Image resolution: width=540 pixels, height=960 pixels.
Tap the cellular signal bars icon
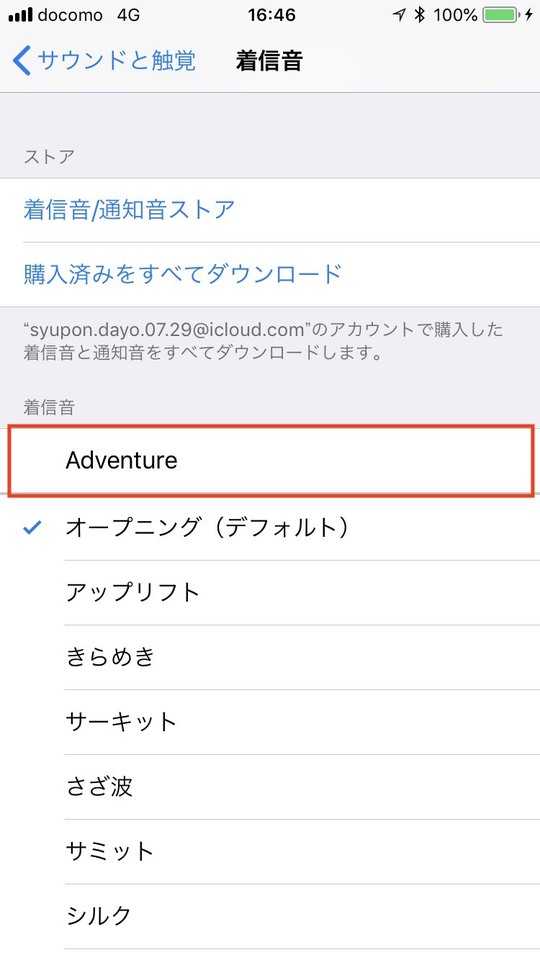(20, 16)
